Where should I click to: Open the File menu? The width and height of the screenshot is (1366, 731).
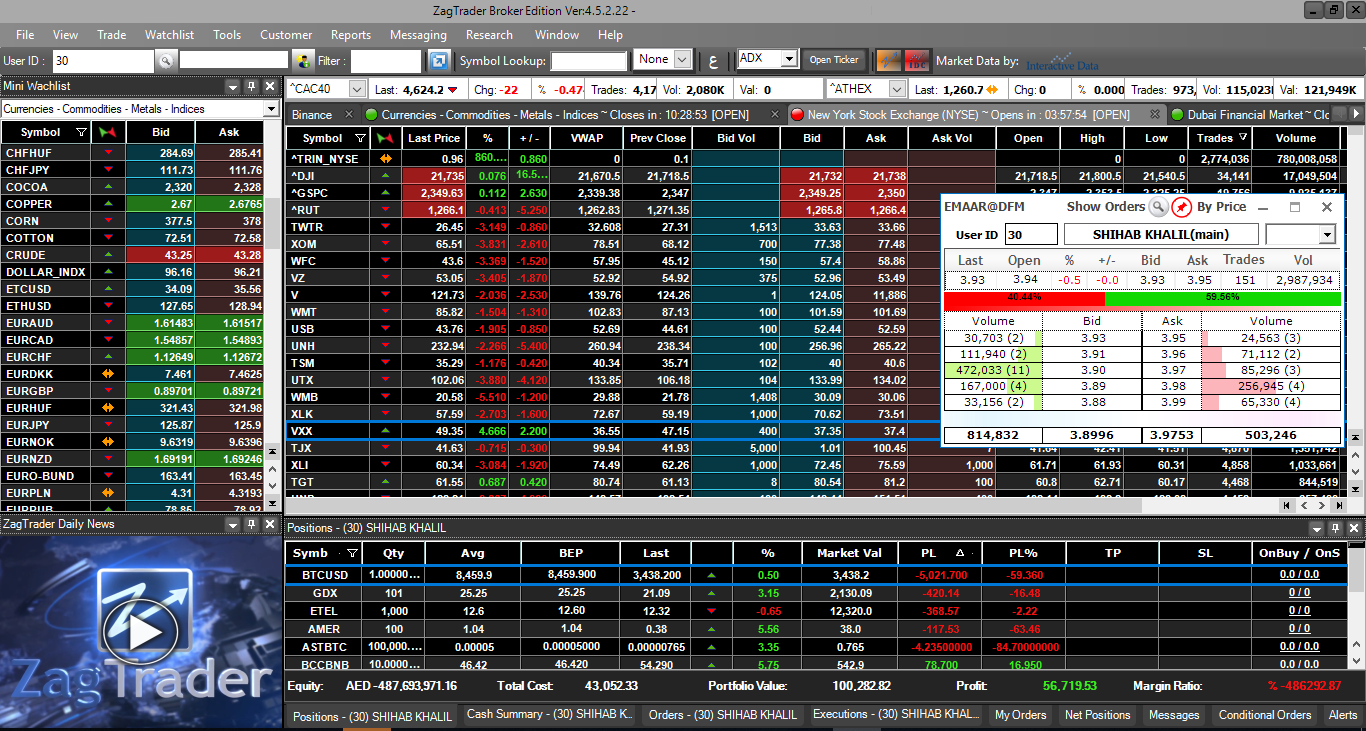tap(25, 35)
